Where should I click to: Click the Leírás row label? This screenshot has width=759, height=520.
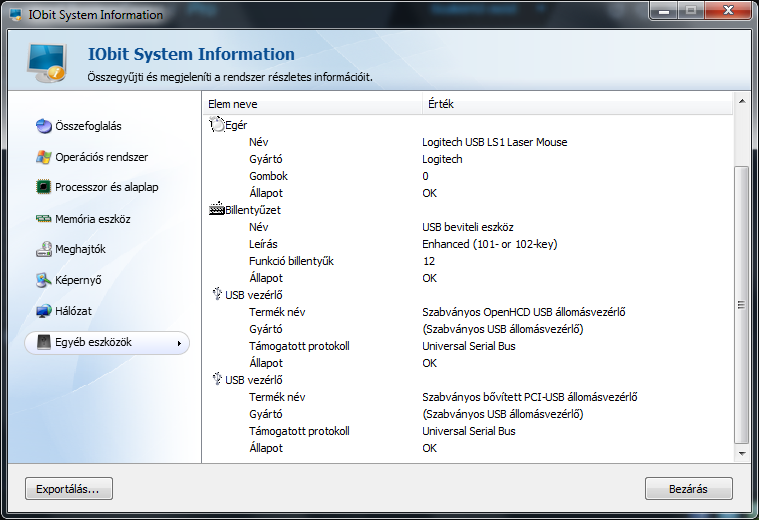click(x=263, y=244)
